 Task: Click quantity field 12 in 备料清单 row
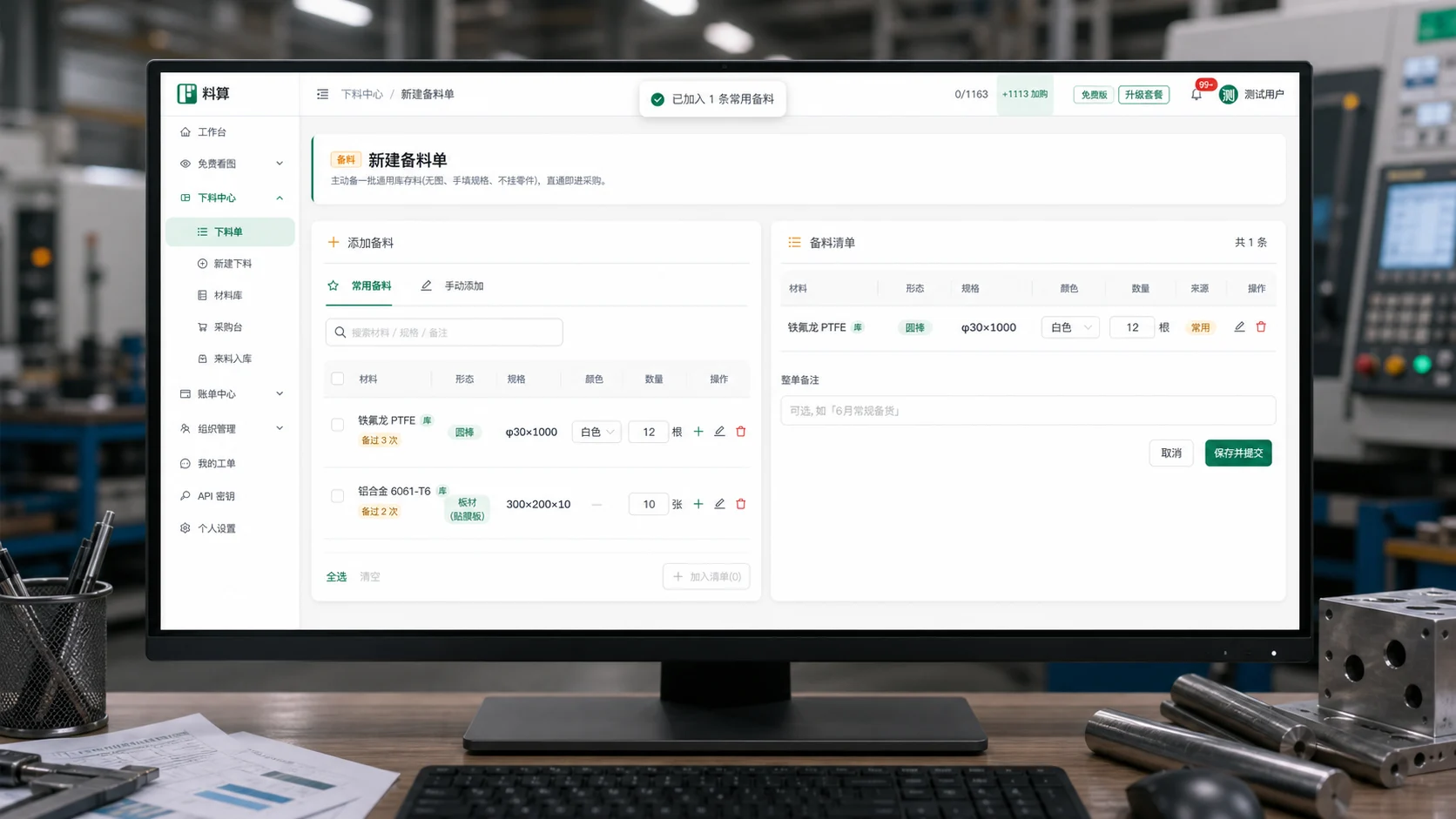tap(1132, 327)
